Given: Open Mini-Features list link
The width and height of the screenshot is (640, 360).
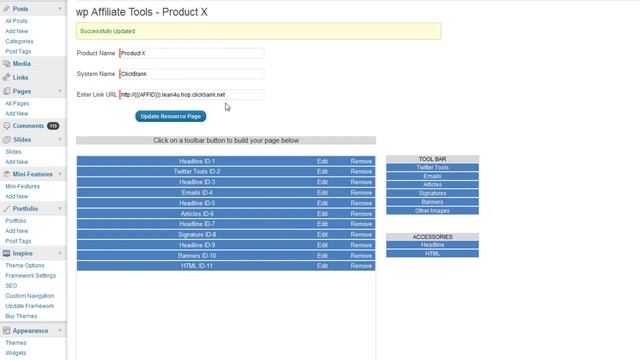Looking at the screenshot, I should 22,186.
